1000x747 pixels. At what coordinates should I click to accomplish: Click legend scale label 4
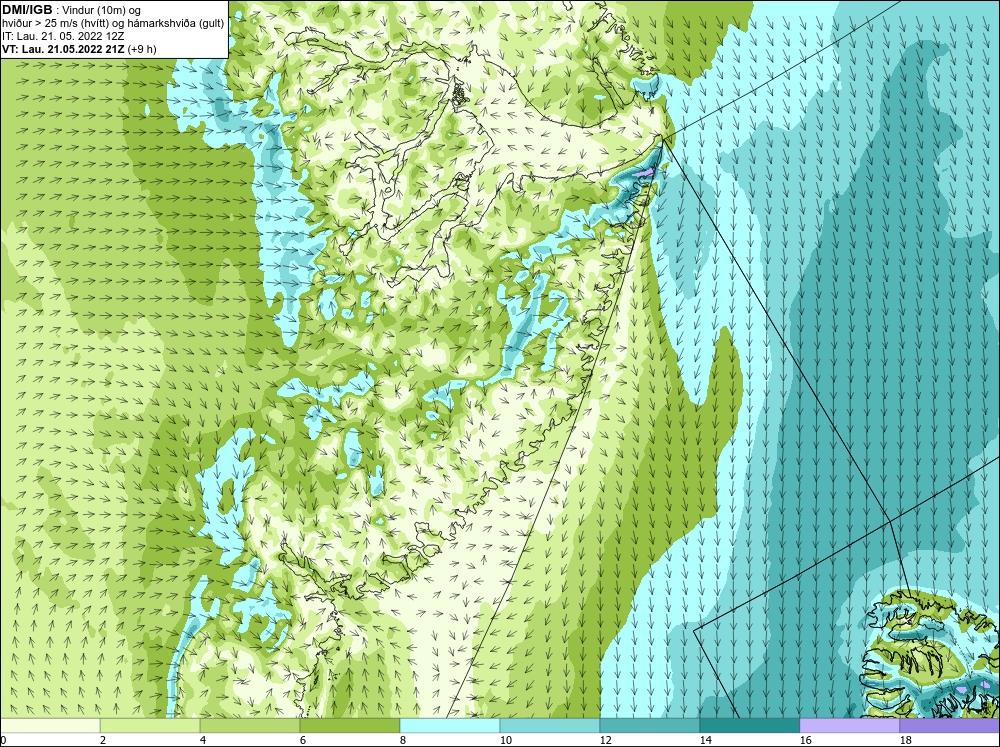pos(203,740)
